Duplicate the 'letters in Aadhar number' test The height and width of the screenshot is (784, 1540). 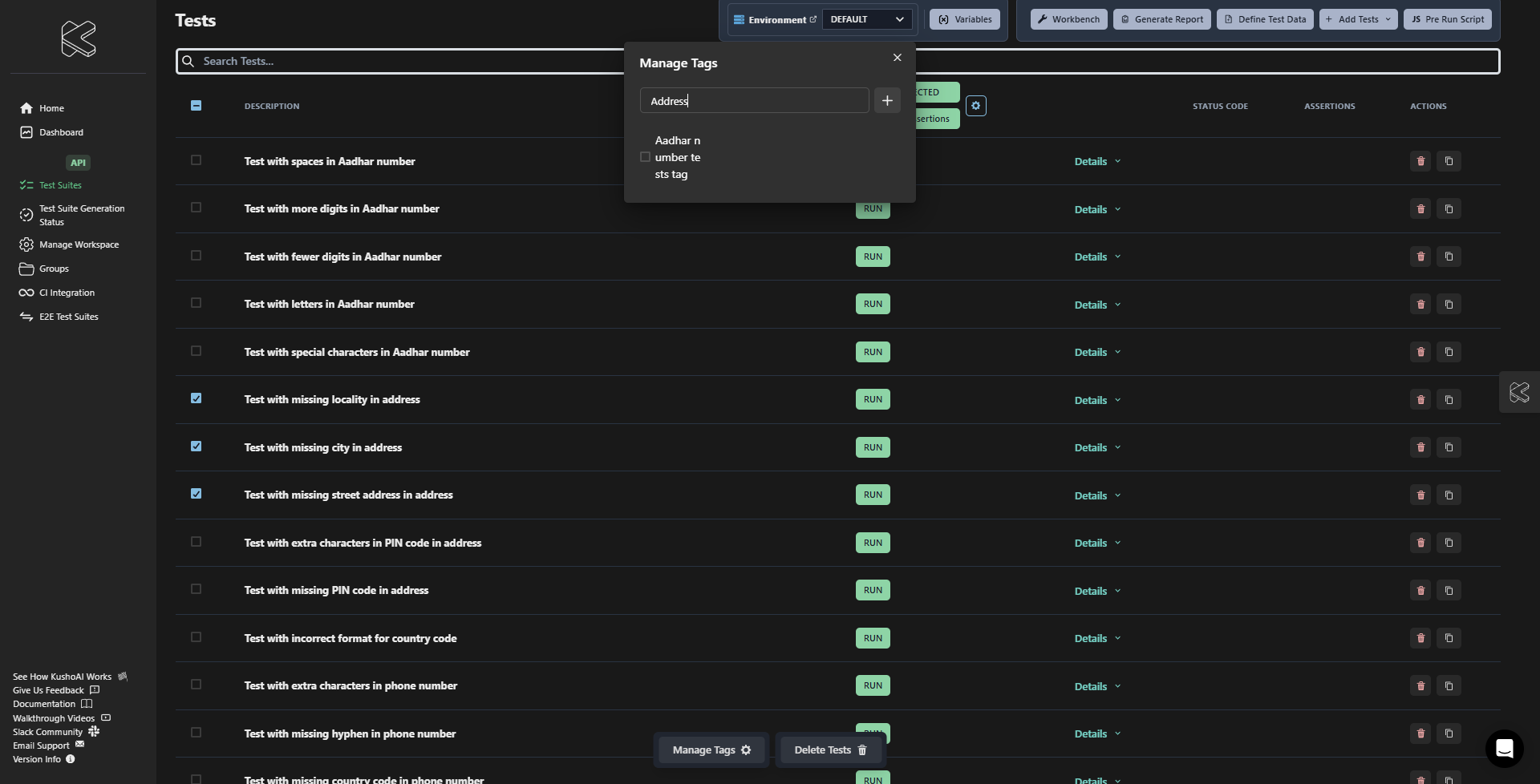[x=1449, y=305]
